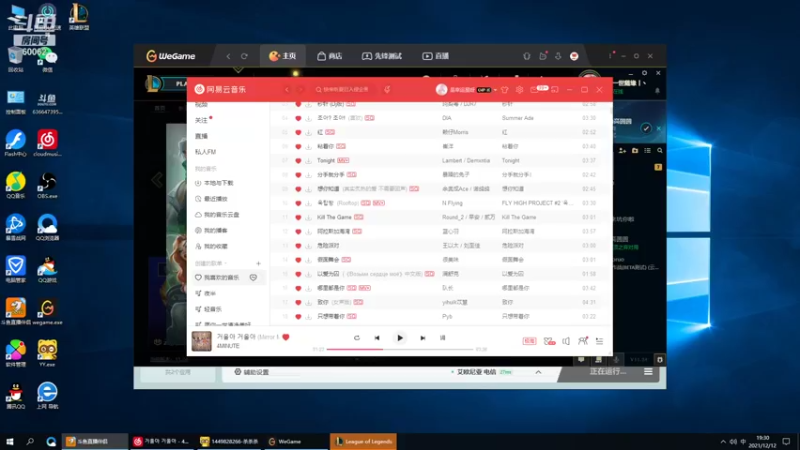
Task: Click refresh icon in WeGame title bar
Action: (x=244, y=56)
